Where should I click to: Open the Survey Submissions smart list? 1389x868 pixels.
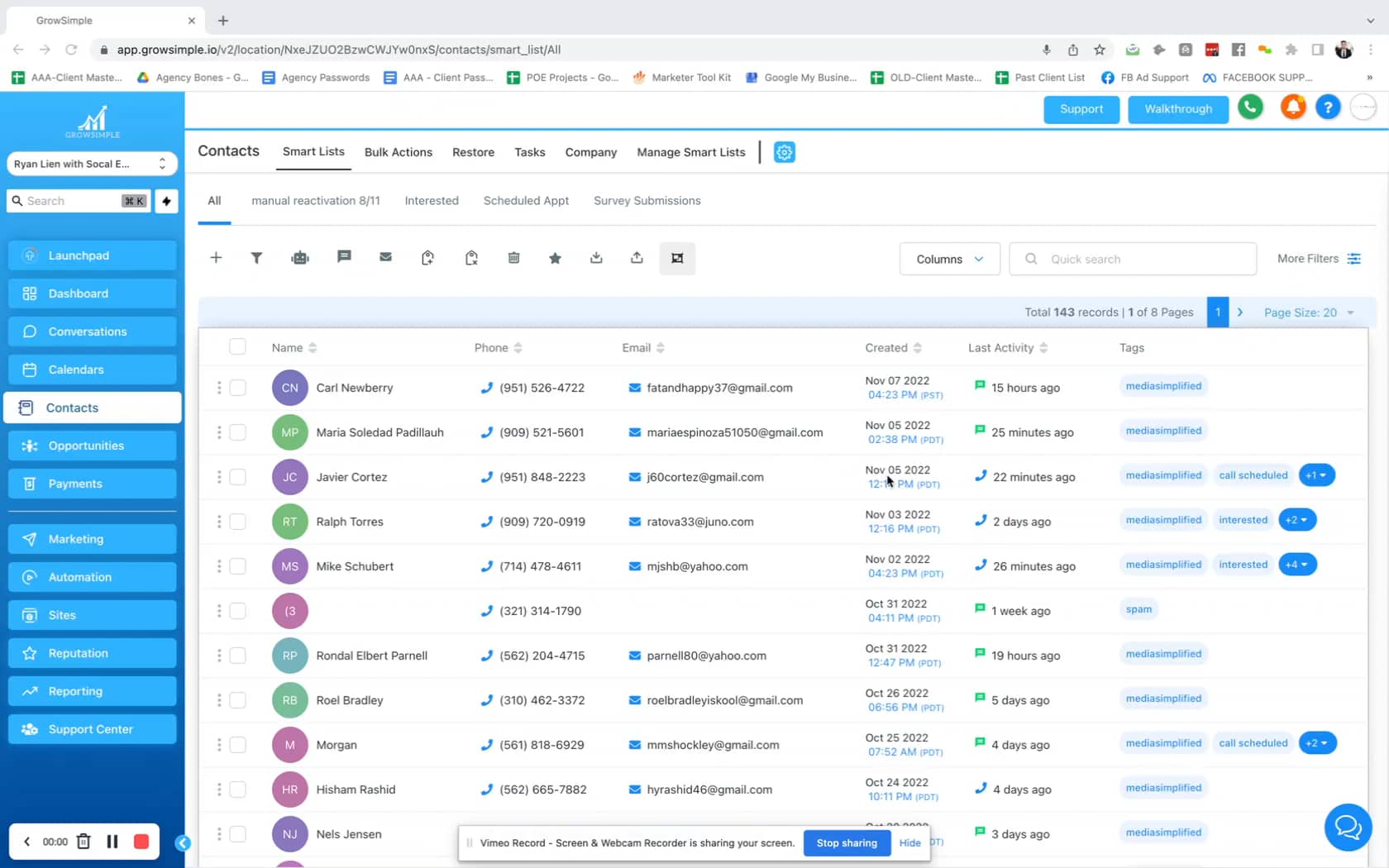click(x=647, y=200)
